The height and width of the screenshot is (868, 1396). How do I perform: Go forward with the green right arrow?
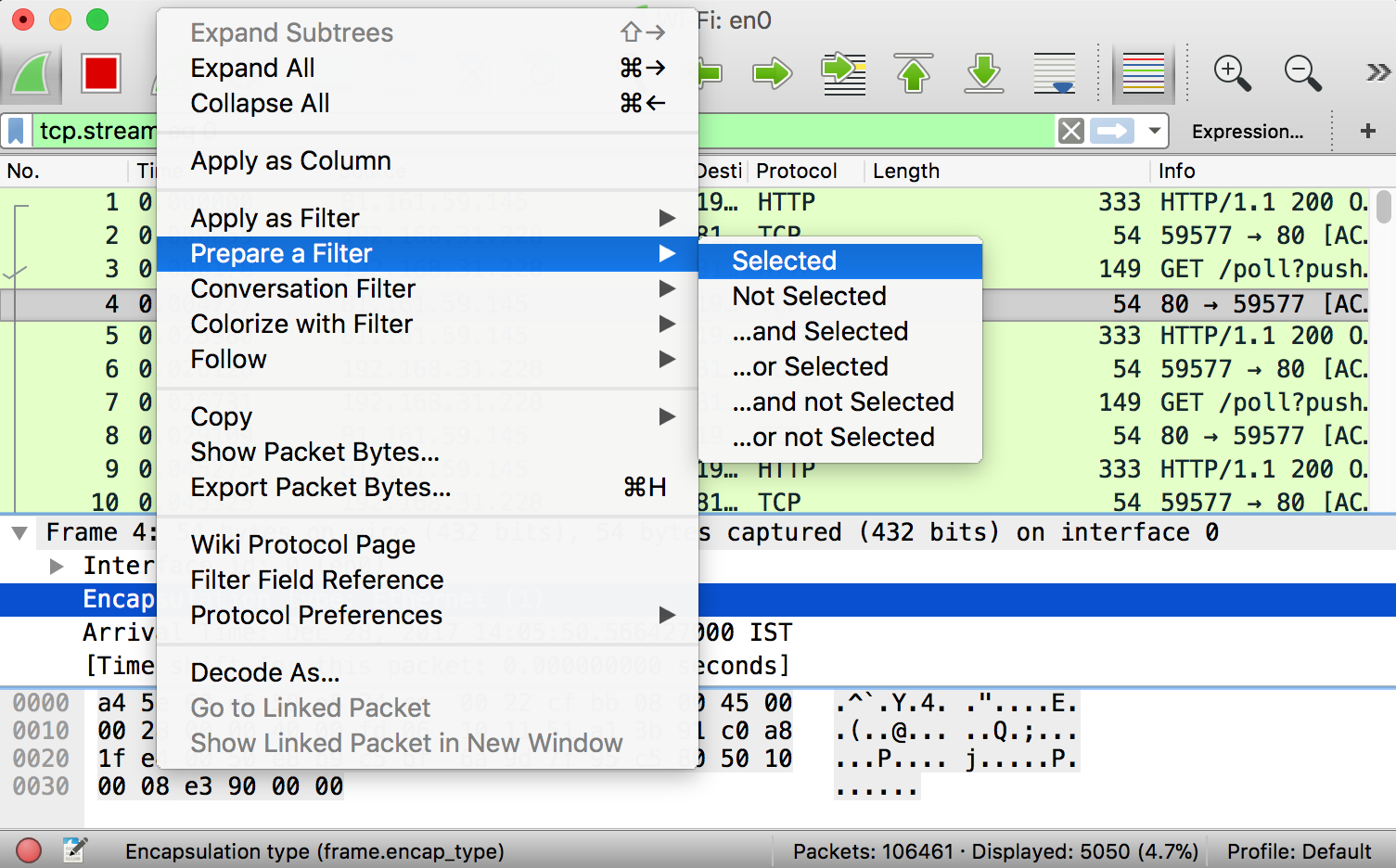pos(772,72)
